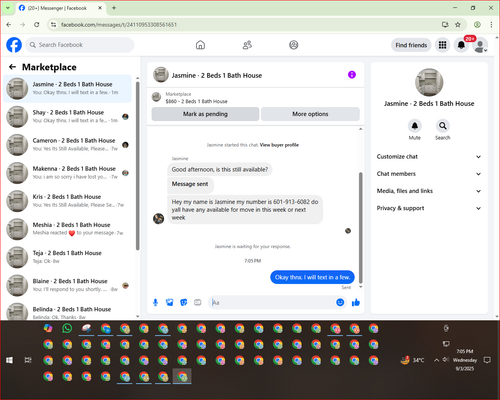Reload the page
The width and height of the screenshot is (500, 400).
[37, 25]
